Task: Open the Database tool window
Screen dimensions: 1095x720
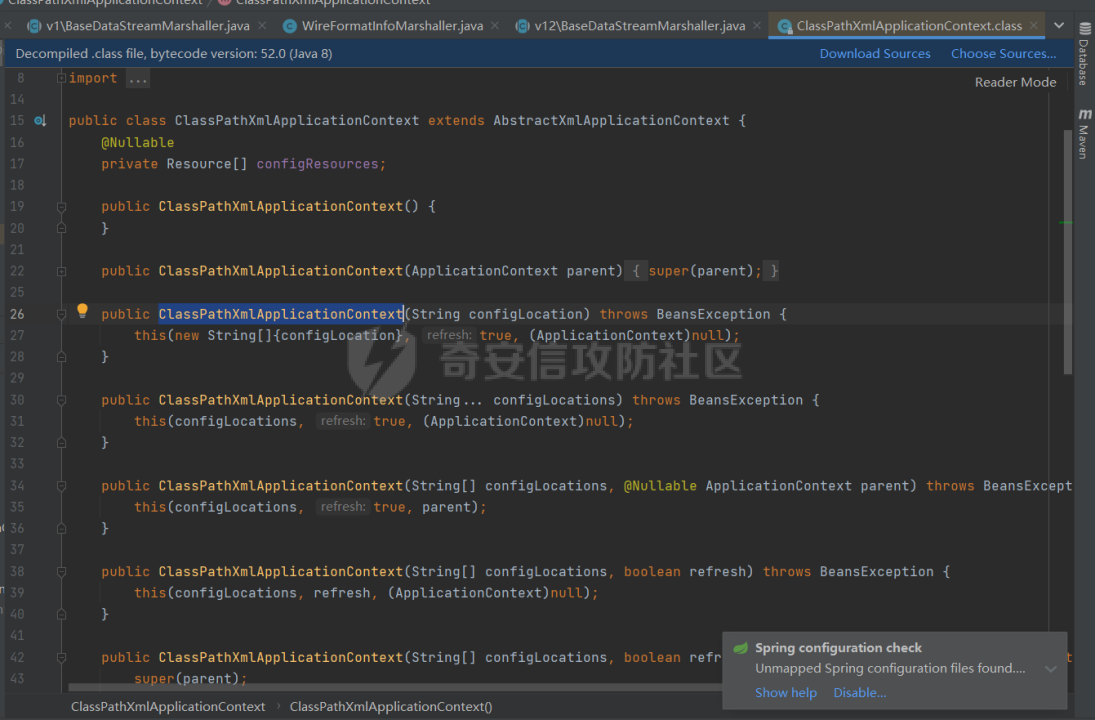Action: pos(1083,55)
